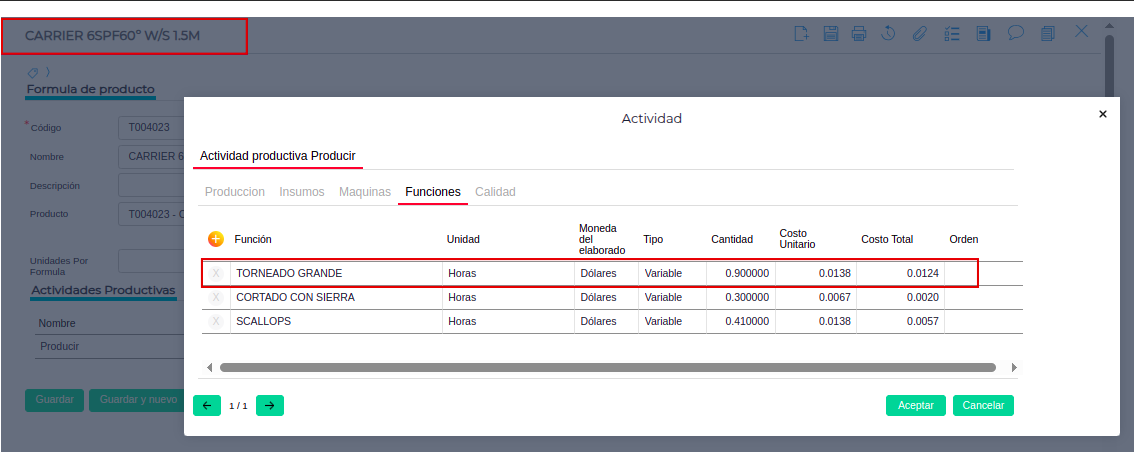This screenshot has height=452, width=1134.
Task: Click the history clock icon
Action: point(888,33)
